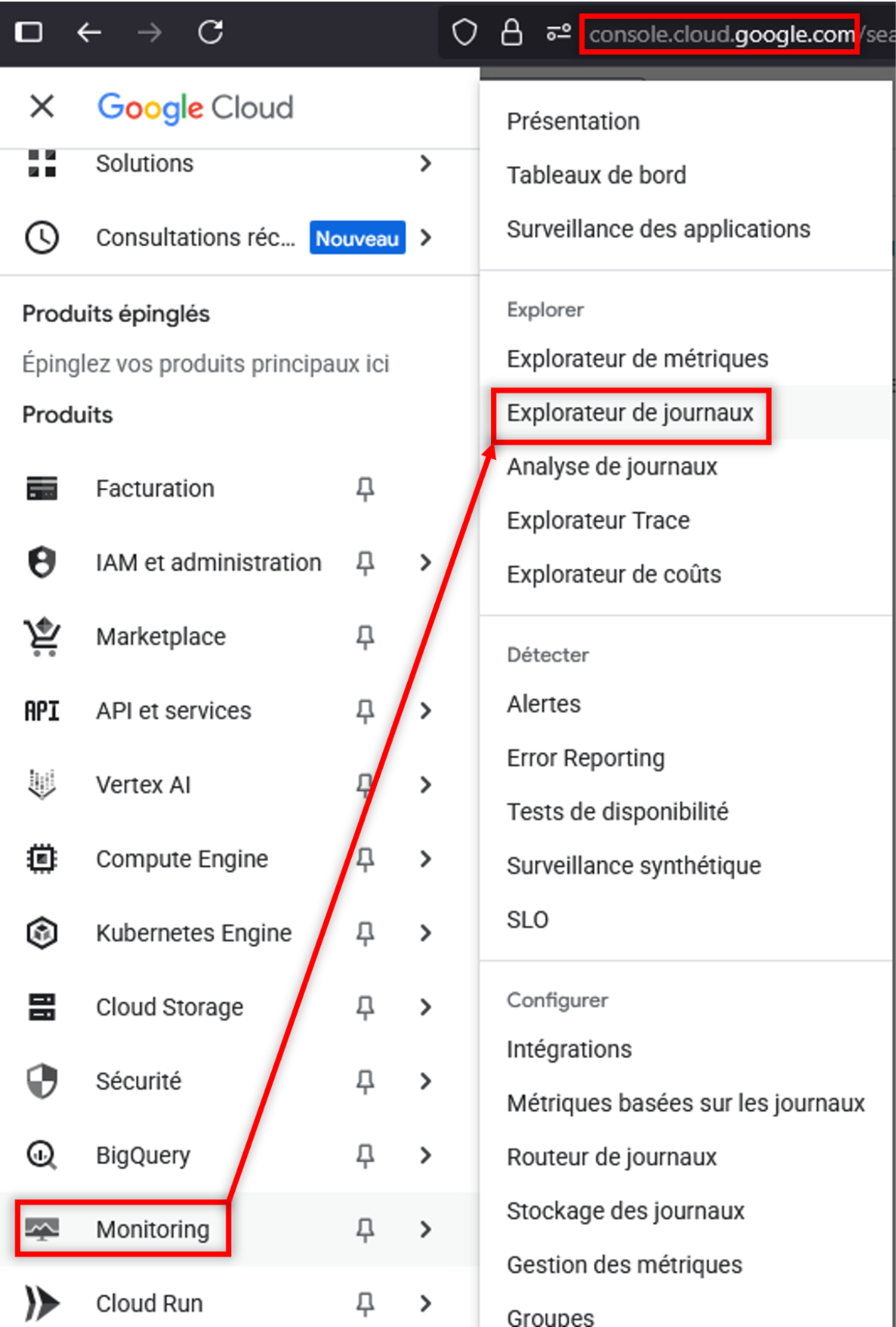Open the Facturation billing icon
This screenshot has width=896, height=1327.
[x=42, y=489]
